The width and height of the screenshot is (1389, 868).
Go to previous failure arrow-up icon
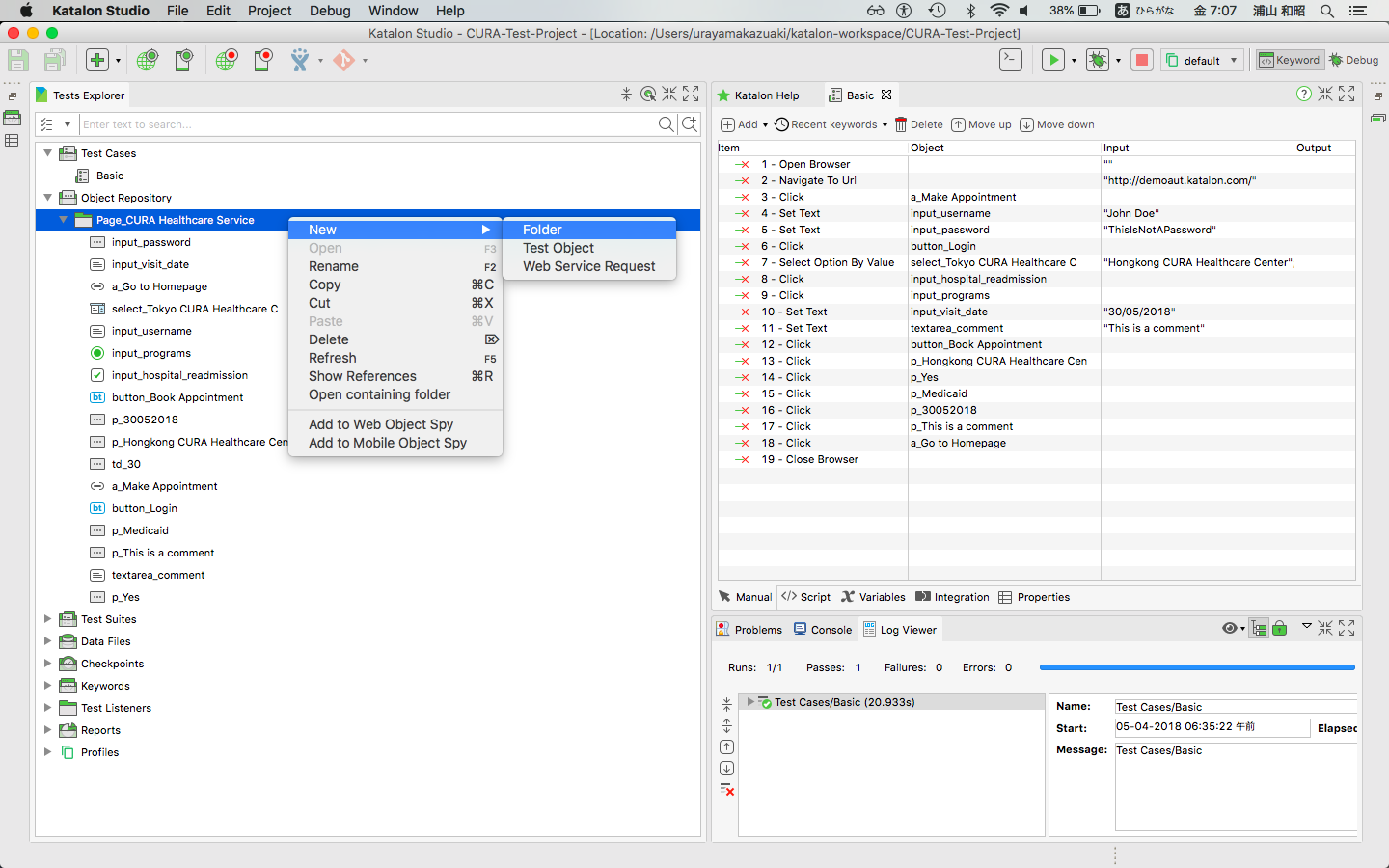tap(727, 746)
